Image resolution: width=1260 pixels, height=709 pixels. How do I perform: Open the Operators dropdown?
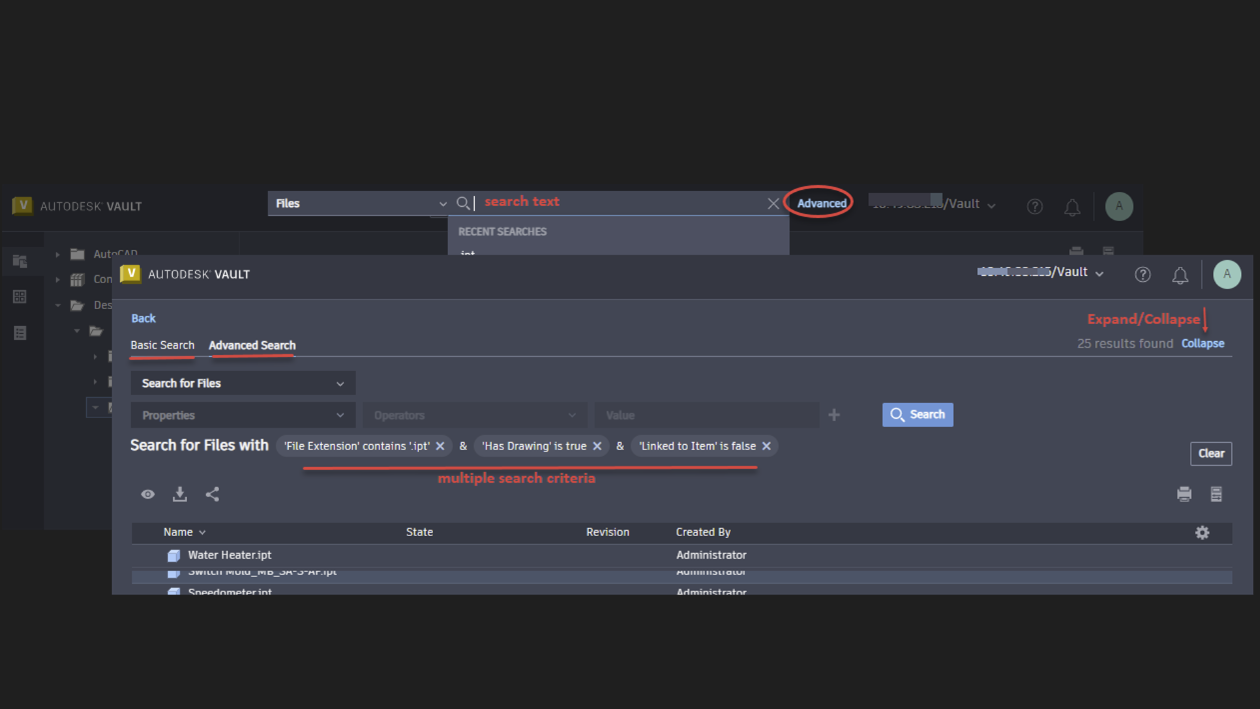pyautogui.click(x=474, y=415)
